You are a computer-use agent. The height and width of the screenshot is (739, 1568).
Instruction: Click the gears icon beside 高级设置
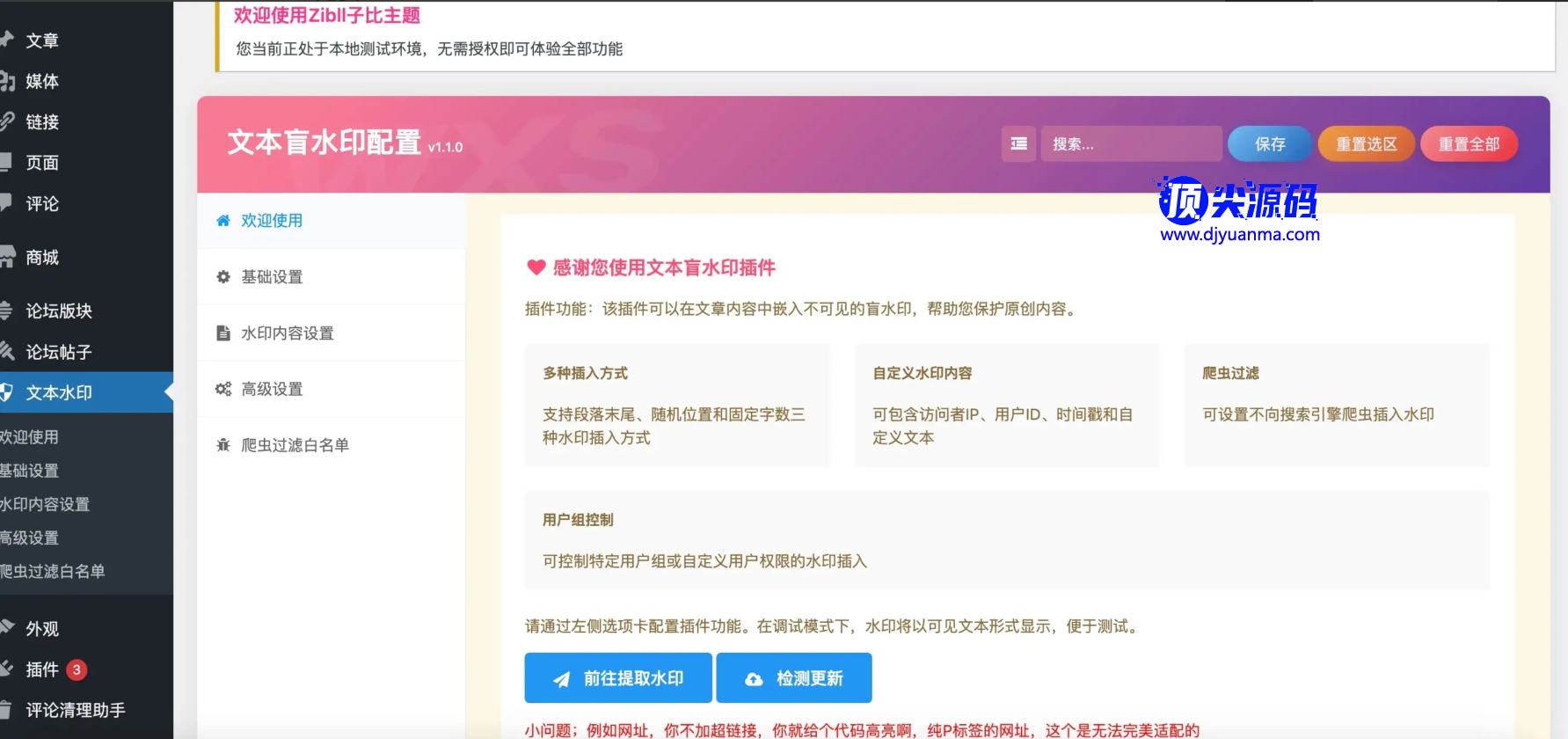[x=223, y=389]
